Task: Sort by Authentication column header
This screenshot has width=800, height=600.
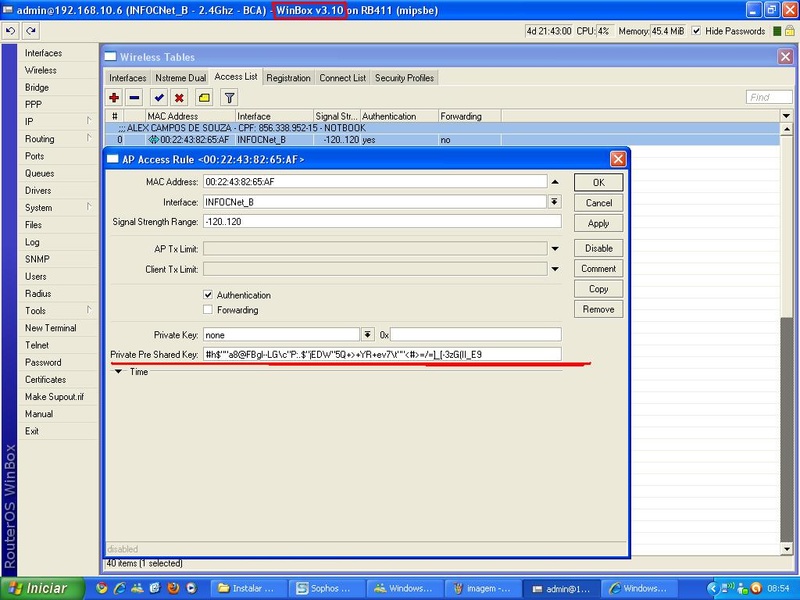Action: pos(399,116)
